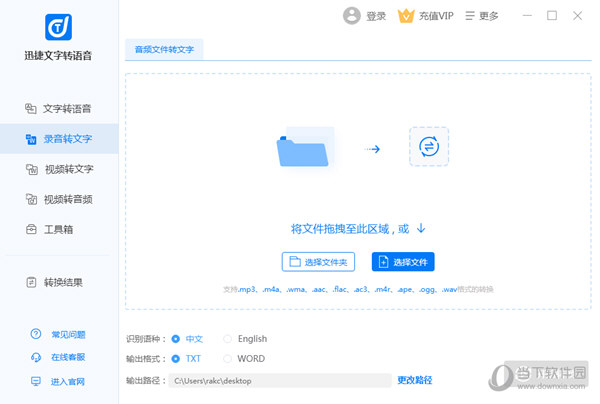600x404 pixels.
Task: Click the document icon beside 转换结果
Action: pyautogui.click(x=31, y=282)
